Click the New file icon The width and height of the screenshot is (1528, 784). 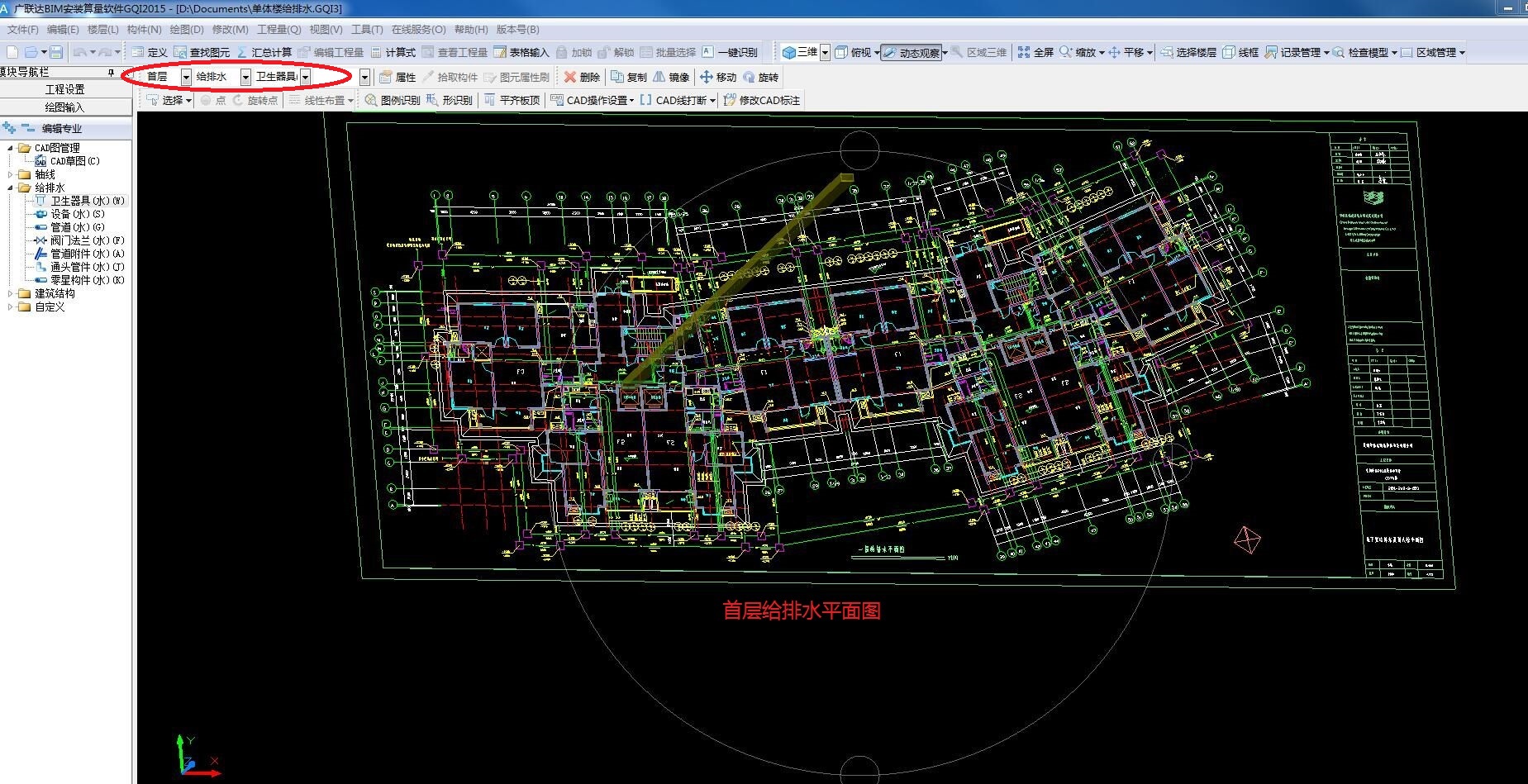[12, 52]
